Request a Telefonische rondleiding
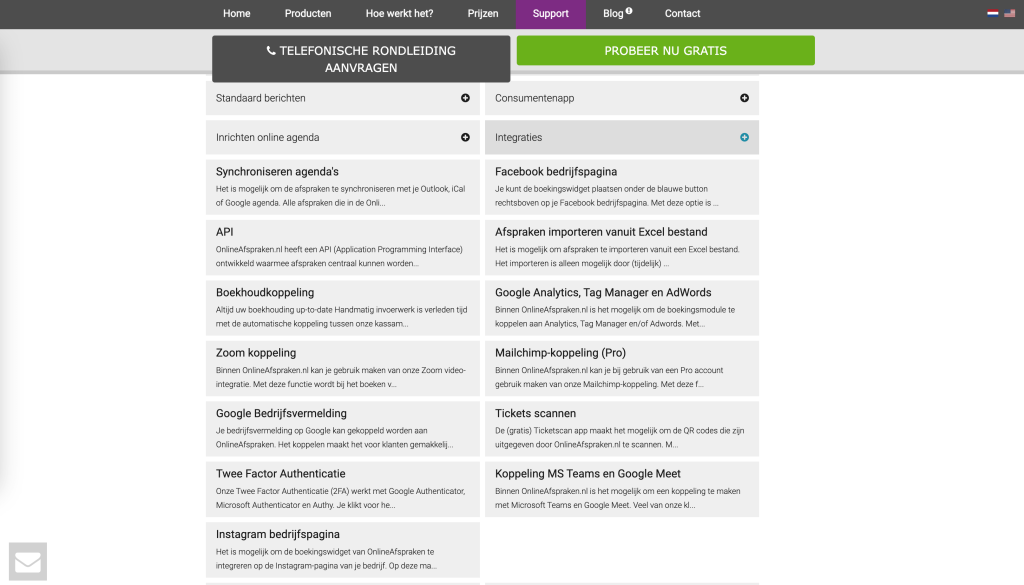Image resolution: width=1024 pixels, height=585 pixels. tap(361, 59)
